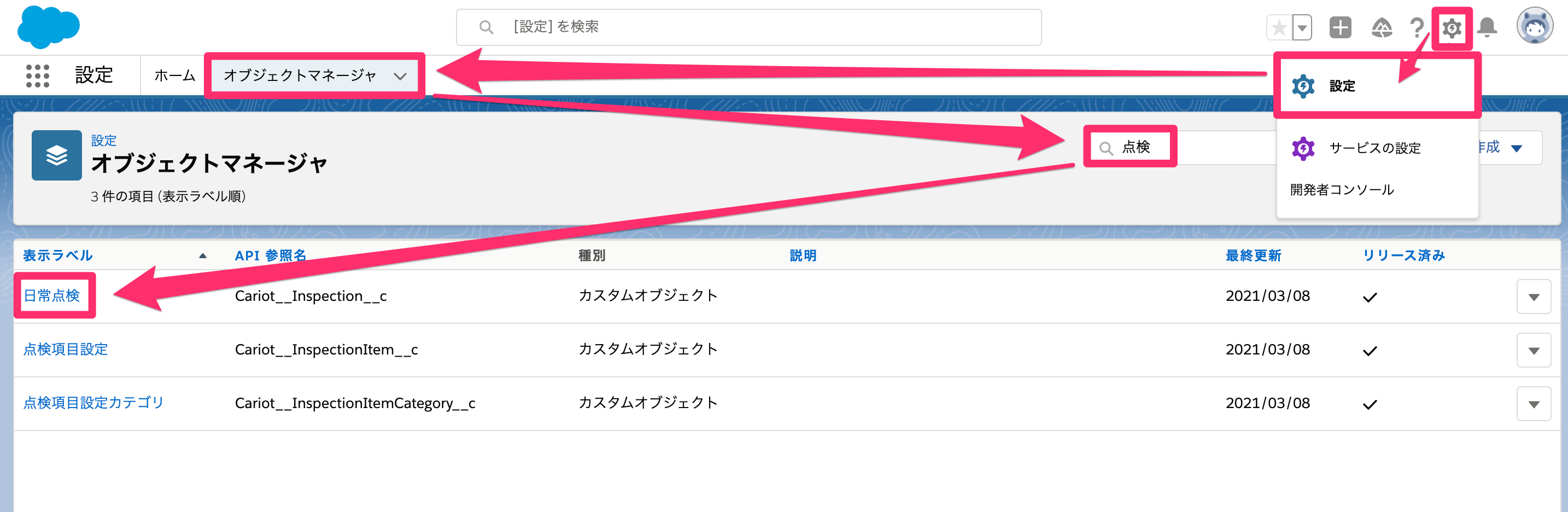
Task: Click the Salesforce cloud logo
Action: pyautogui.click(x=48, y=27)
